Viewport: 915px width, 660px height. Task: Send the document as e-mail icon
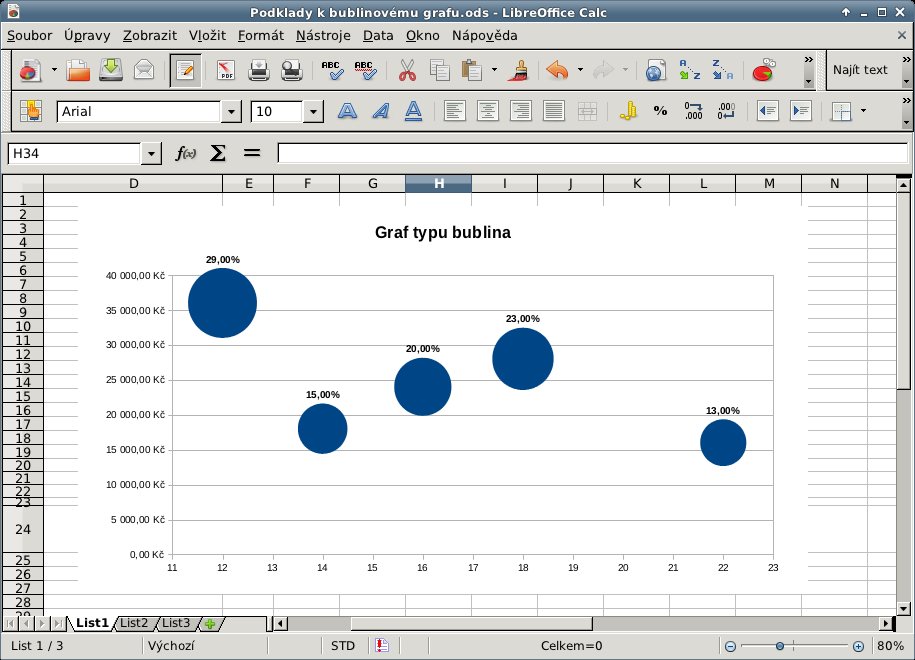point(144,71)
